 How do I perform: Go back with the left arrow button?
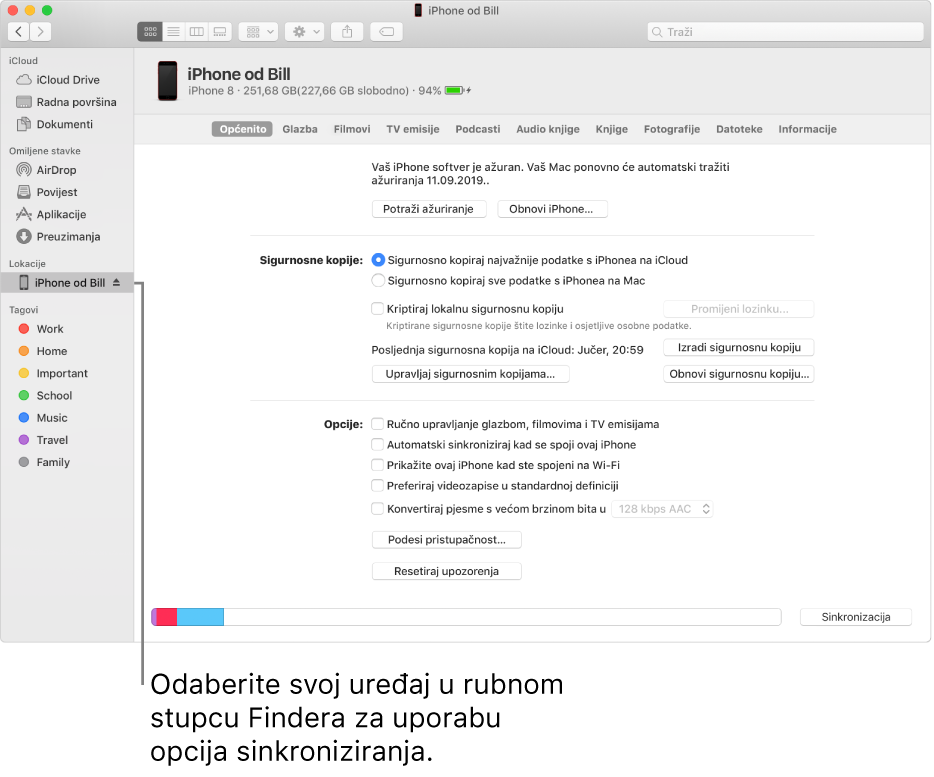[x=18, y=32]
